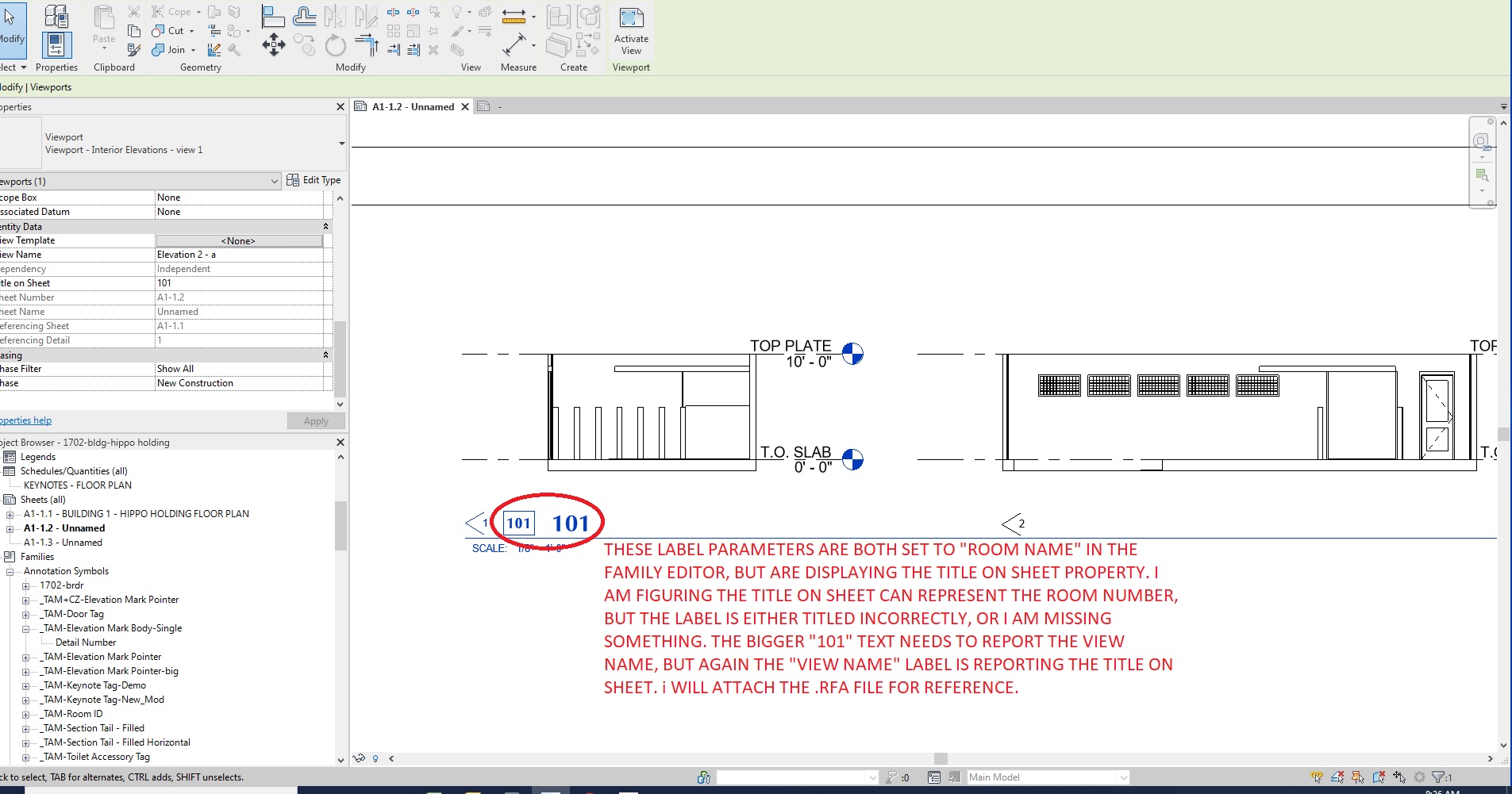Select the Mirror Draw Axis tool
This screenshot has height=794, width=1512.
point(366,16)
